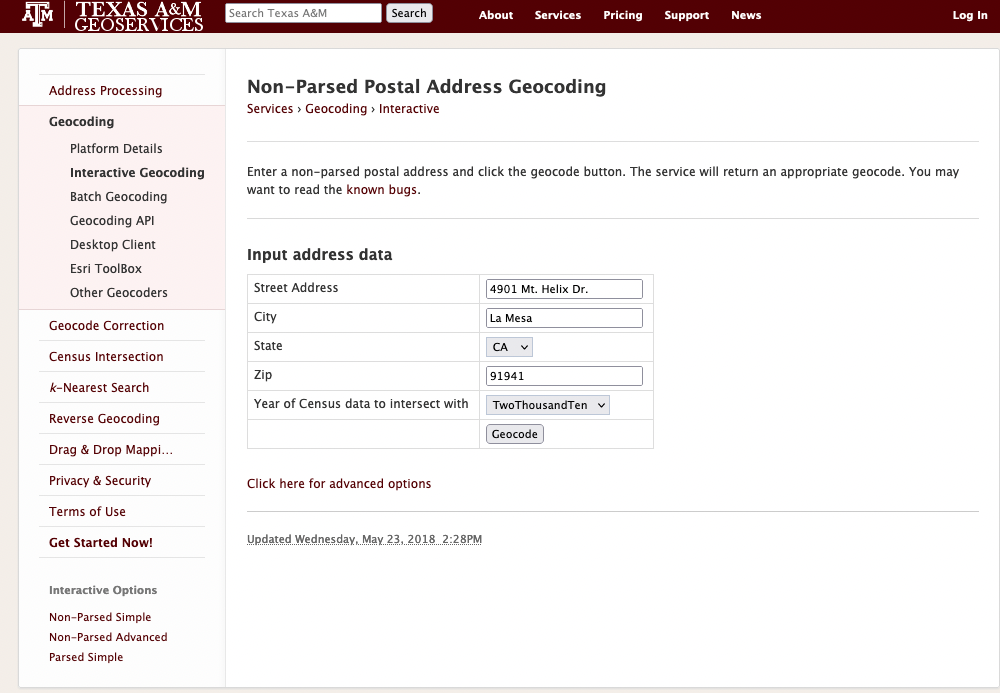This screenshot has height=693, width=1000.
Task: Select Geocoding API sidebar link
Action: click(x=112, y=221)
